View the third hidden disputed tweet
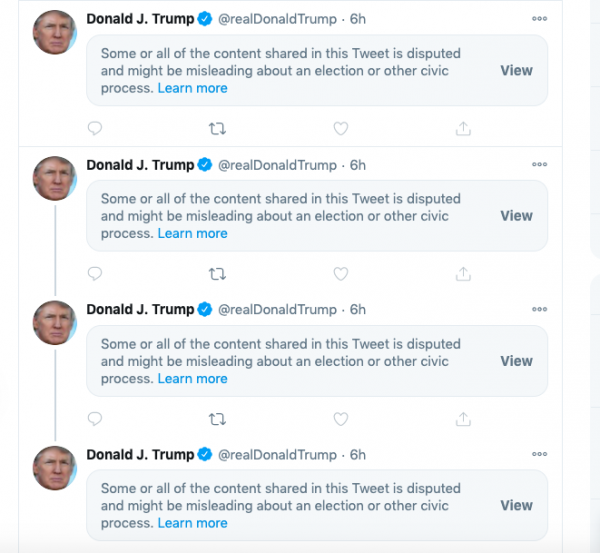Image resolution: width=600 pixels, height=553 pixels. coord(516,361)
